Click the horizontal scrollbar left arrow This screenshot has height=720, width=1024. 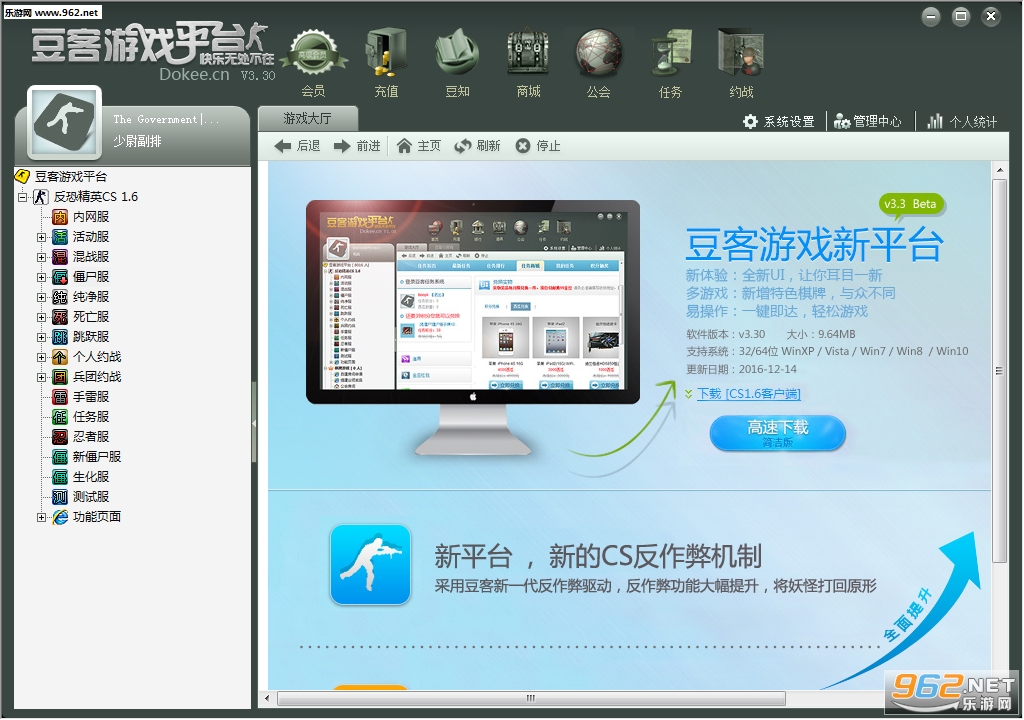point(267,698)
